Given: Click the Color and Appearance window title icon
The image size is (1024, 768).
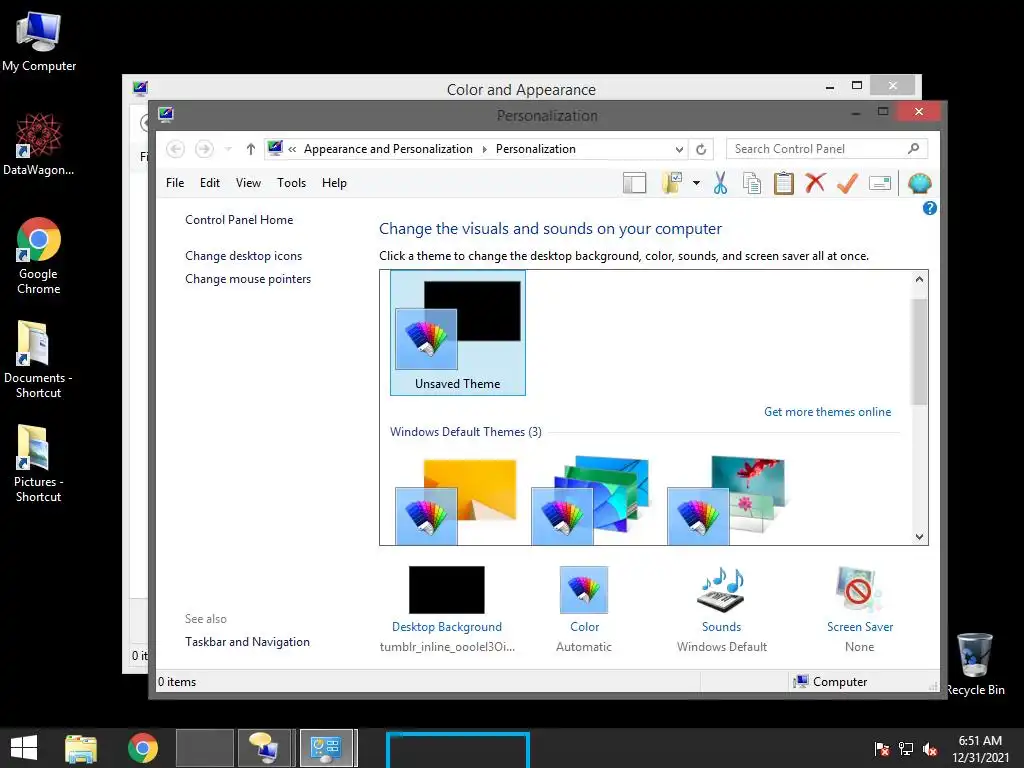Looking at the screenshot, I should [x=140, y=88].
